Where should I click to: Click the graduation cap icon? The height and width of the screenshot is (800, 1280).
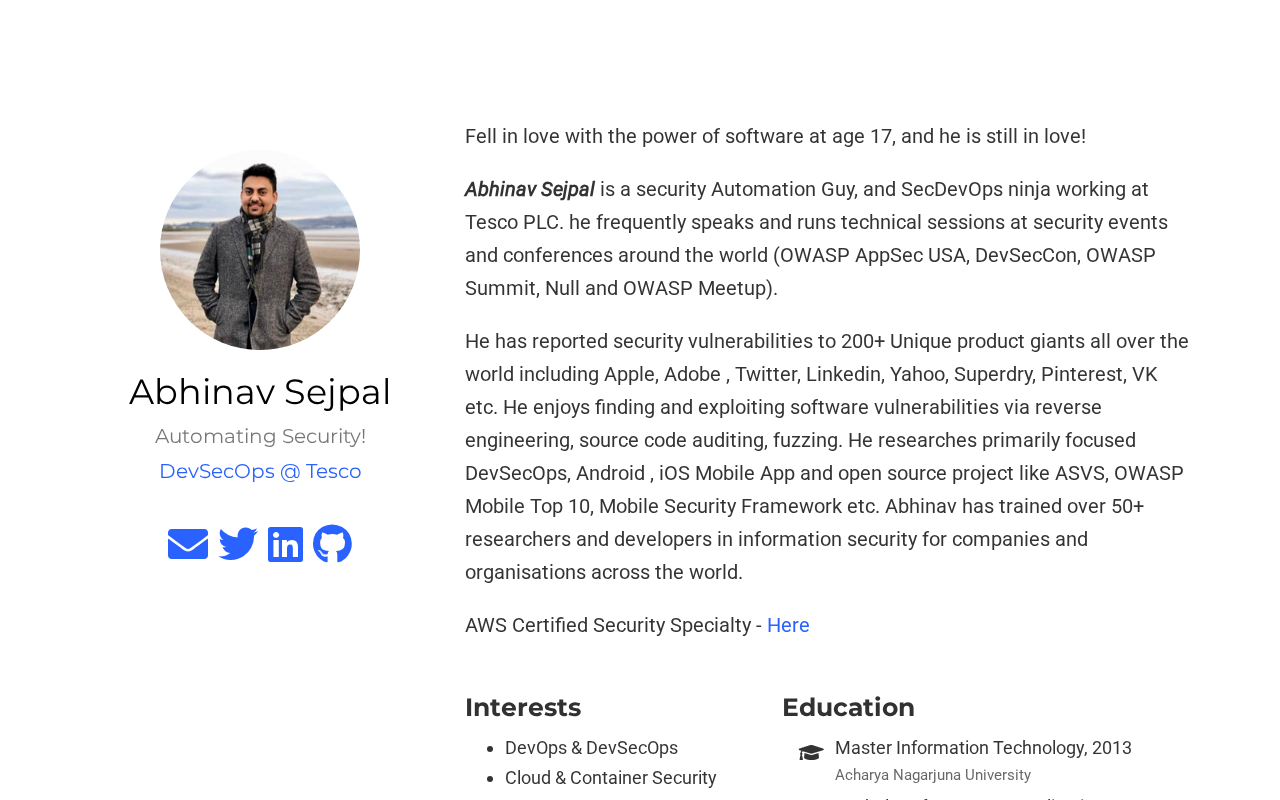[x=811, y=752]
